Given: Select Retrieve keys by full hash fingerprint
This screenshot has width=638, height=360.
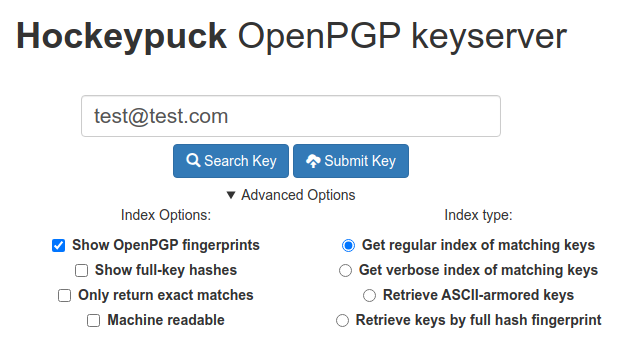Looking at the screenshot, I should (342, 321).
